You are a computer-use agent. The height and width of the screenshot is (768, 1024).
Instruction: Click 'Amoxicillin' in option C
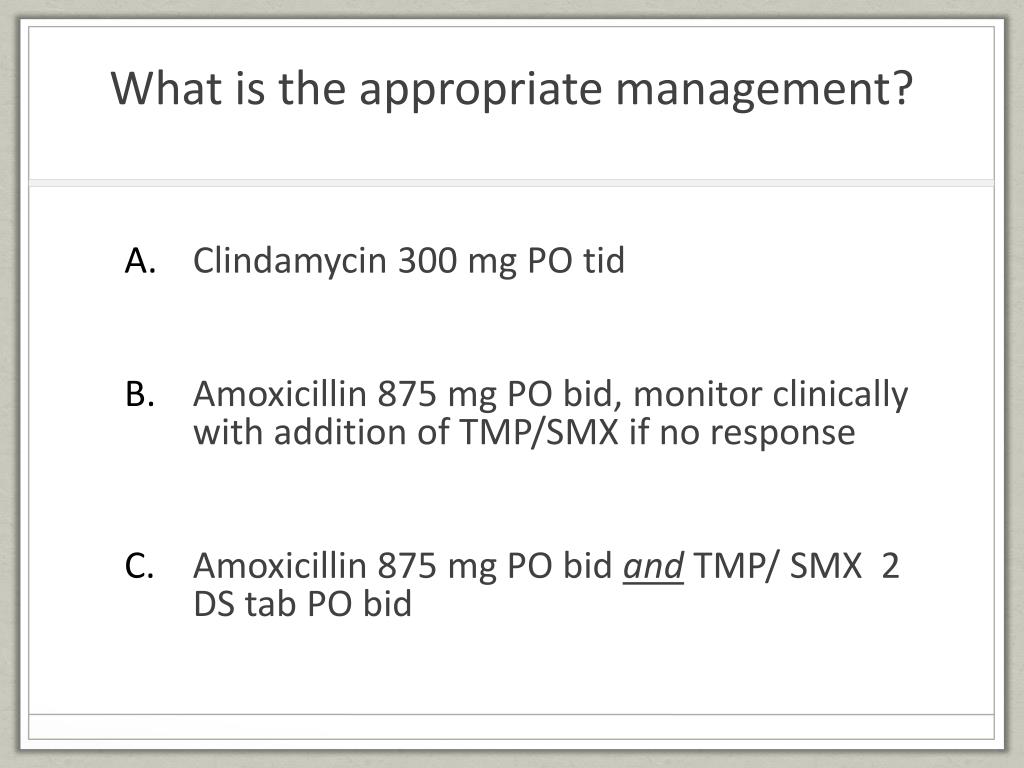[x=280, y=566]
